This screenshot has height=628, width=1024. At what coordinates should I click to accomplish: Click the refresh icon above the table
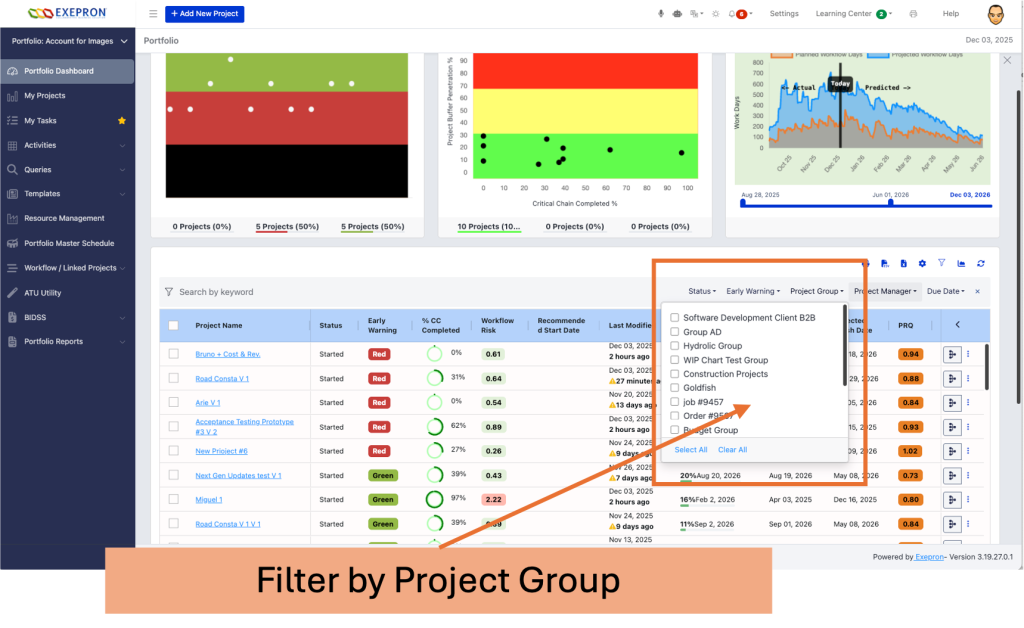click(x=981, y=263)
